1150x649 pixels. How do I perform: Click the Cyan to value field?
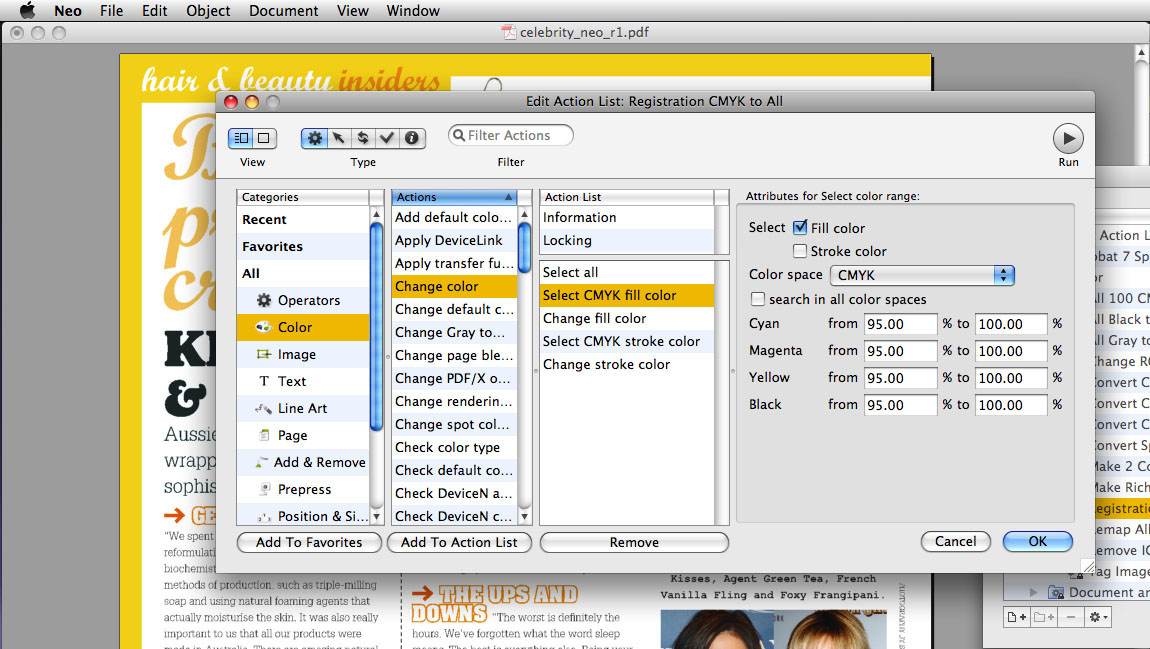1011,323
